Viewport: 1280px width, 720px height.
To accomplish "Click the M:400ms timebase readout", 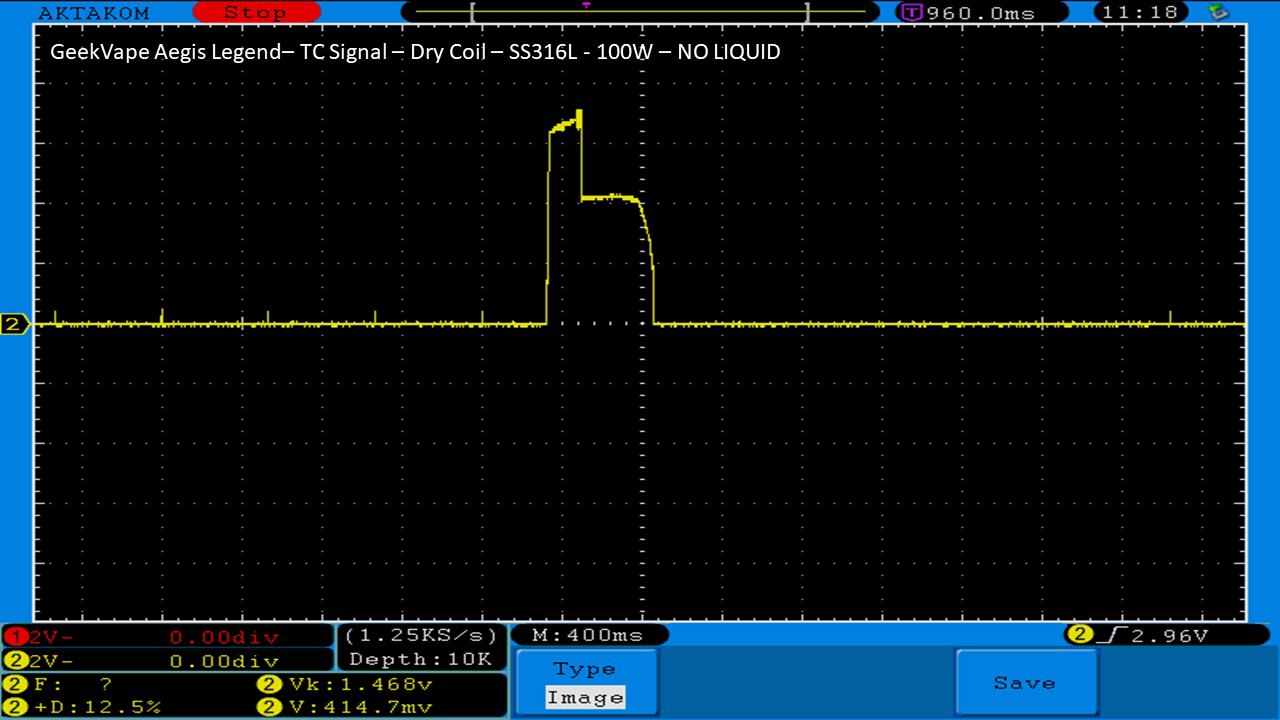I will click(588, 635).
